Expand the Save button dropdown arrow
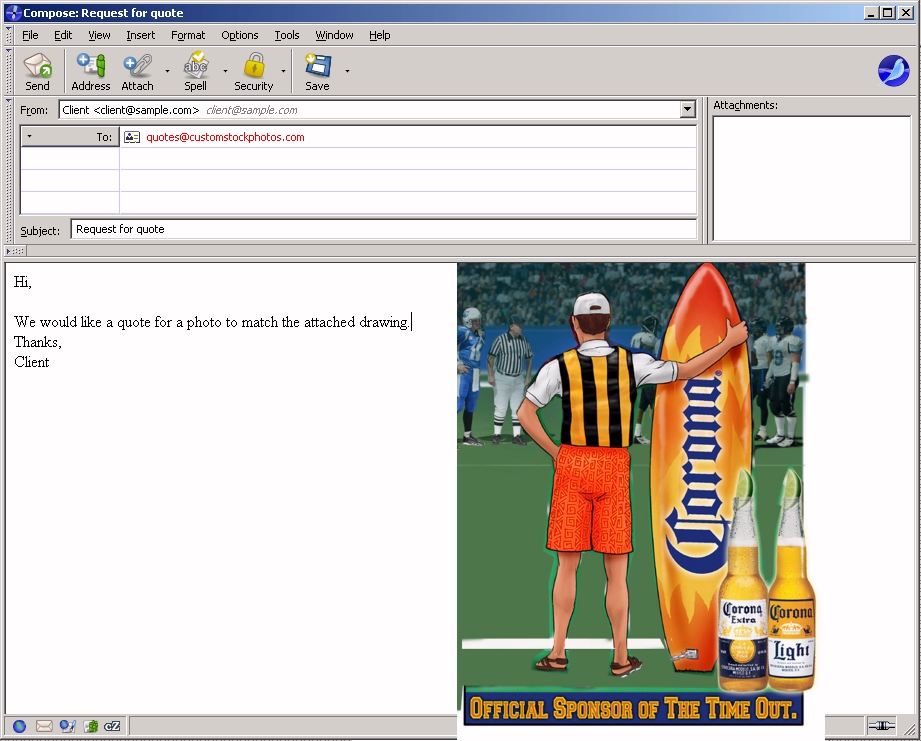Image resolution: width=921 pixels, height=741 pixels. click(x=347, y=71)
